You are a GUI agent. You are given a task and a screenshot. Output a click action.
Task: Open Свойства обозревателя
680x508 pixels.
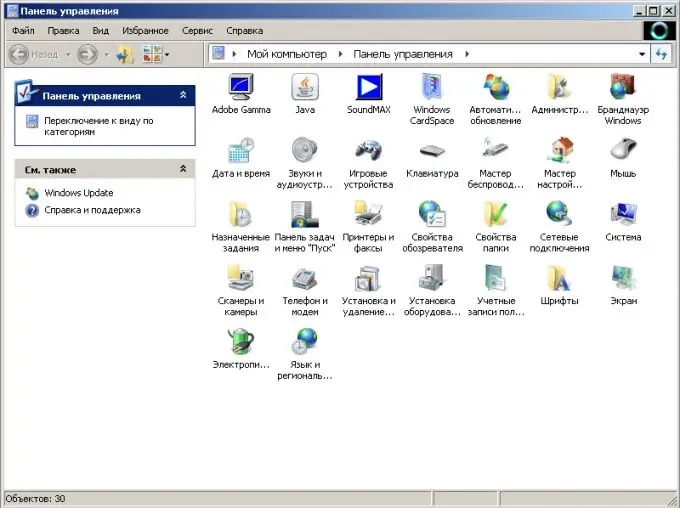pyautogui.click(x=432, y=227)
